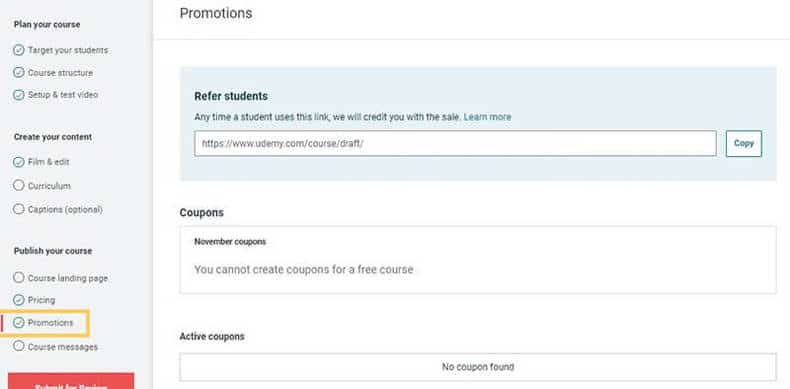The height and width of the screenshot is (389, 790).
Task: Go to the Course structure page
Action: pos(60,73)
